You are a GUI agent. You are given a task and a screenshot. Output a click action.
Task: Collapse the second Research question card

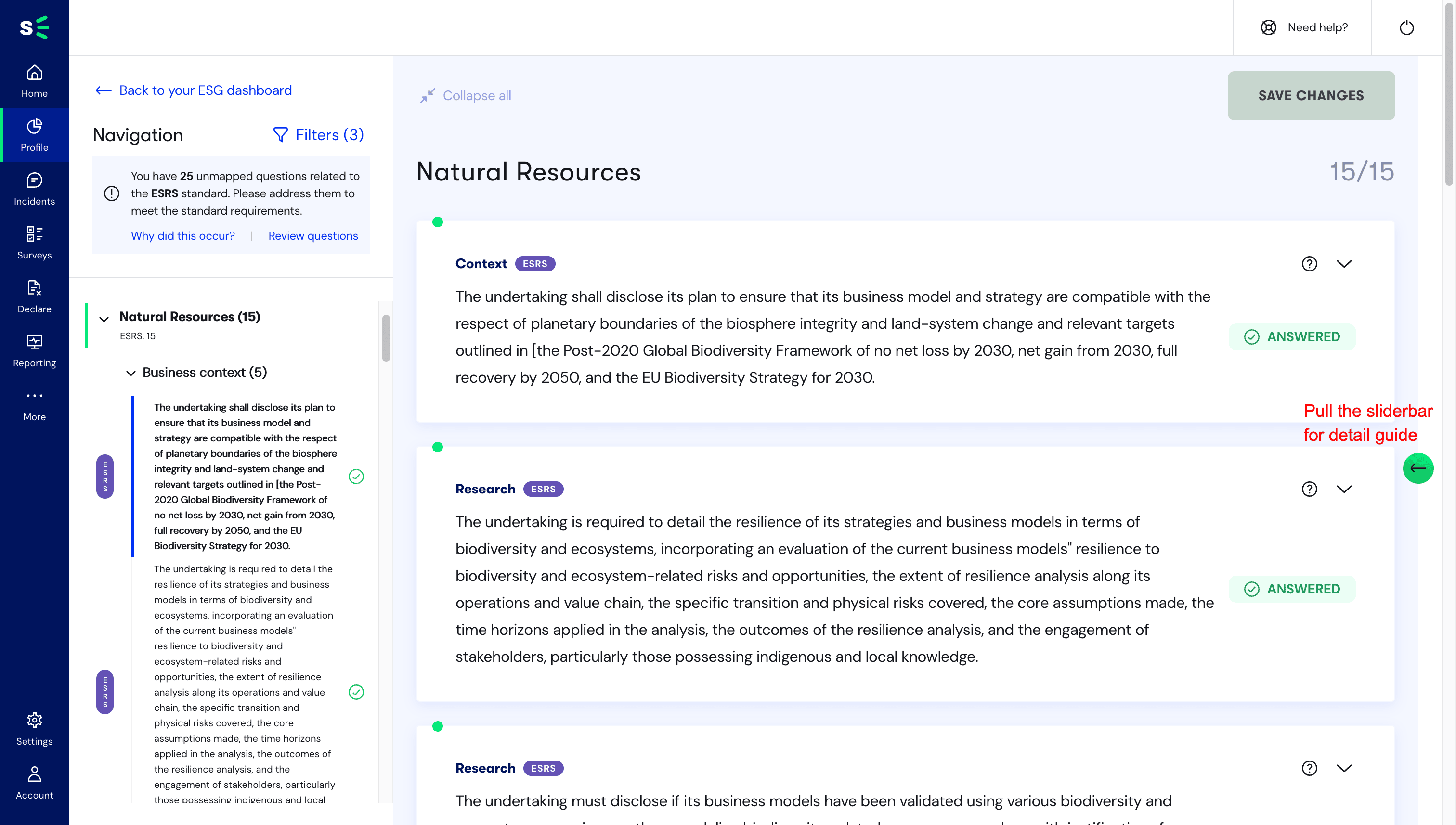pyautogui.click(x=1344, y=768)
